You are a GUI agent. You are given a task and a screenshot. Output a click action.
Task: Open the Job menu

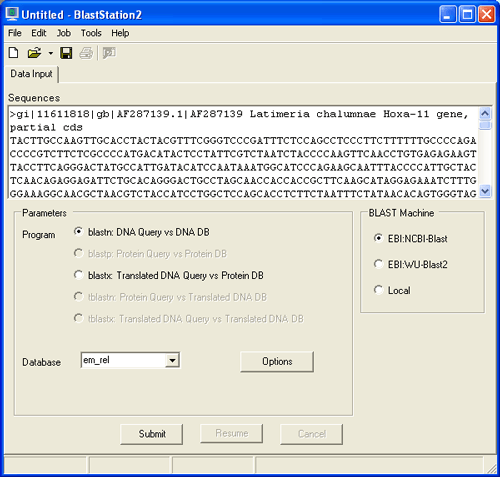[63, 33]
